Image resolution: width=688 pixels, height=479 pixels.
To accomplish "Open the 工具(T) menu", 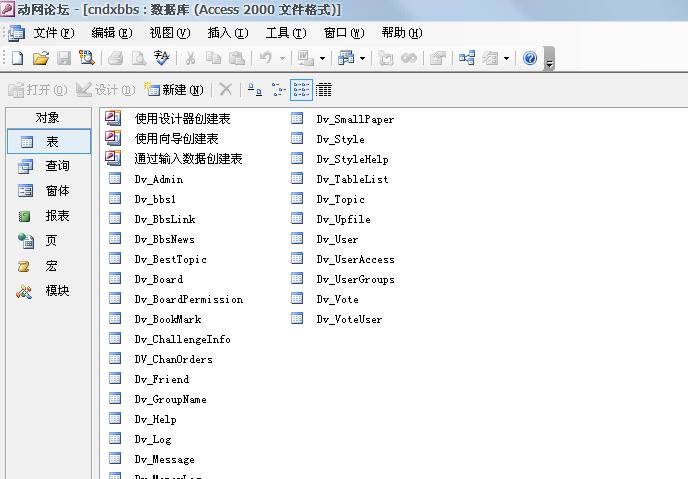I will pyautogui.click(x=286, y=33).
